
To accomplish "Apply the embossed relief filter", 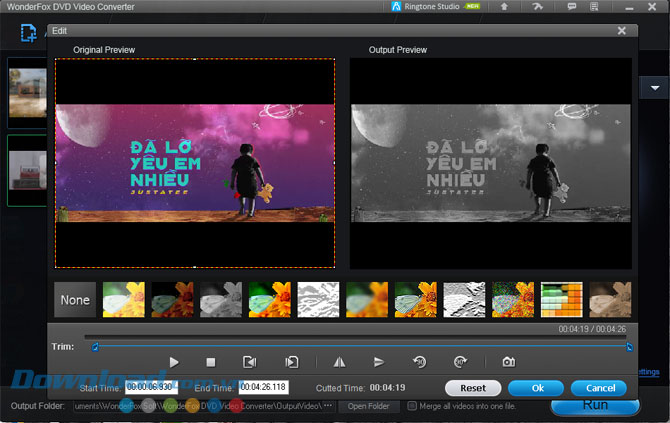I will coord(464,300).
